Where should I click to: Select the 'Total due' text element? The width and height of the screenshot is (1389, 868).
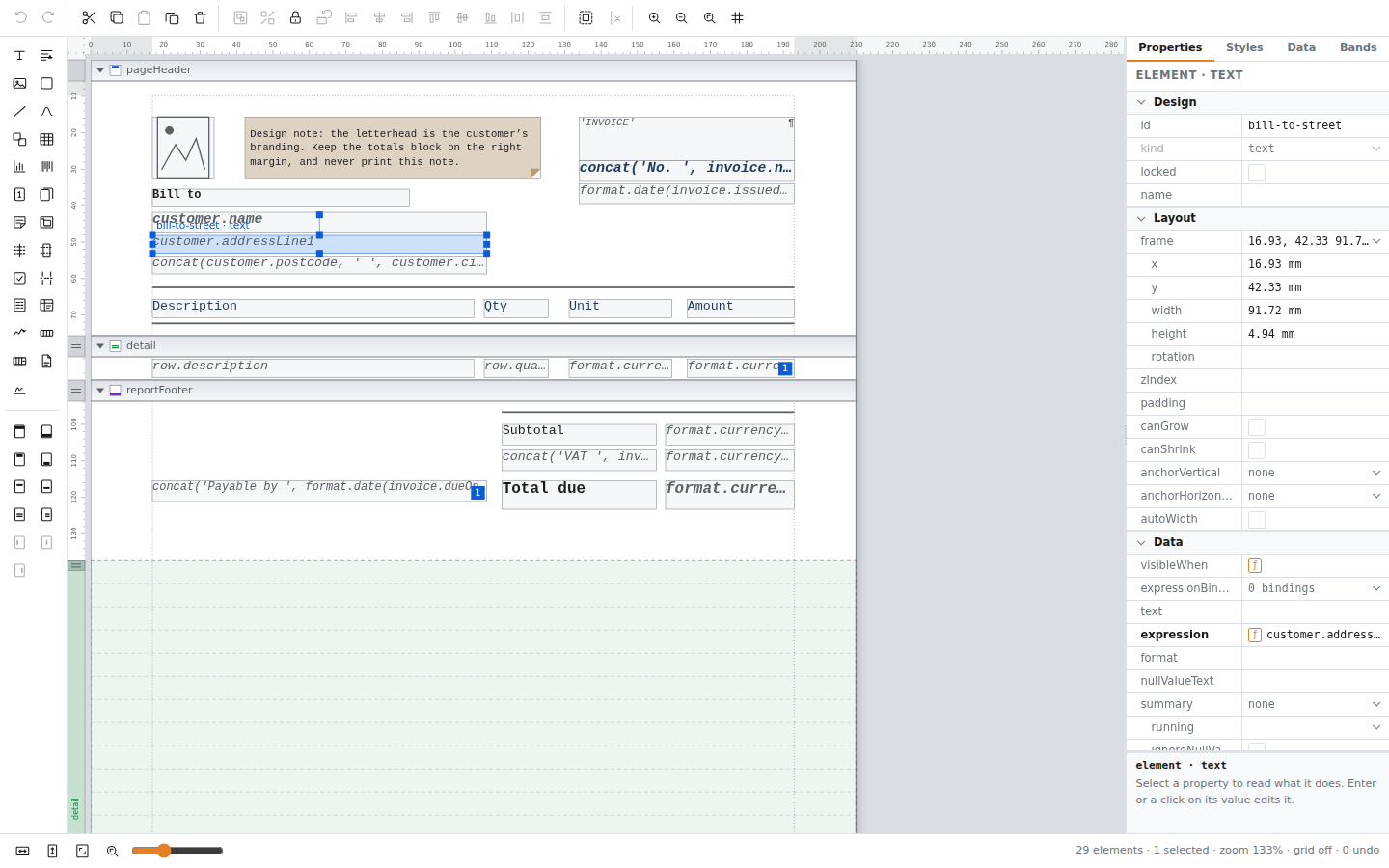click(x=579, y=495)
